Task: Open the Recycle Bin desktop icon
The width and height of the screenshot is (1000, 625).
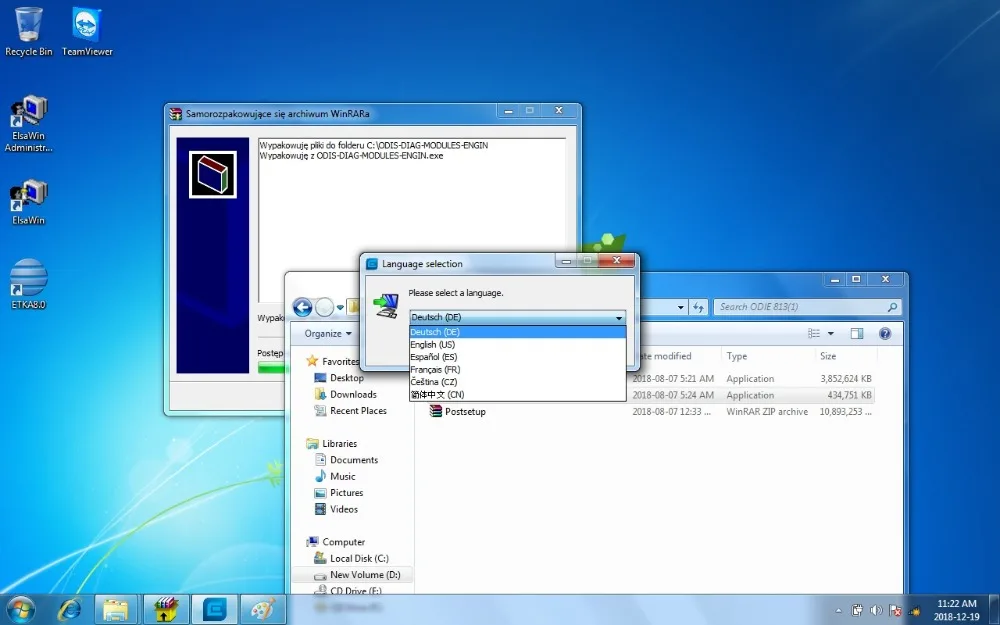Action: point(29,32)
